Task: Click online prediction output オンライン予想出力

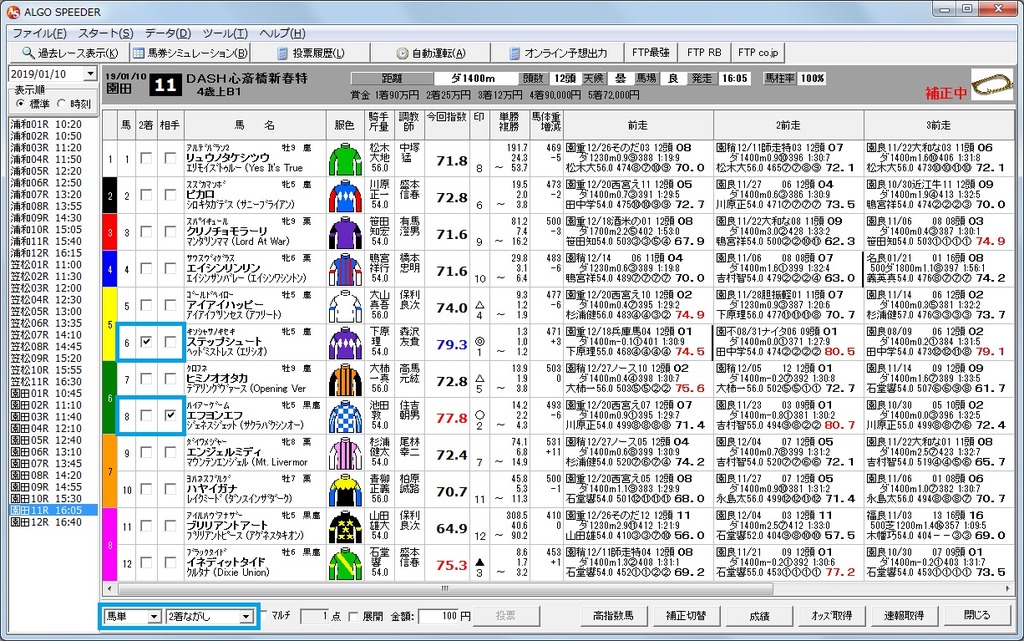Action: [x=558, y=53]
